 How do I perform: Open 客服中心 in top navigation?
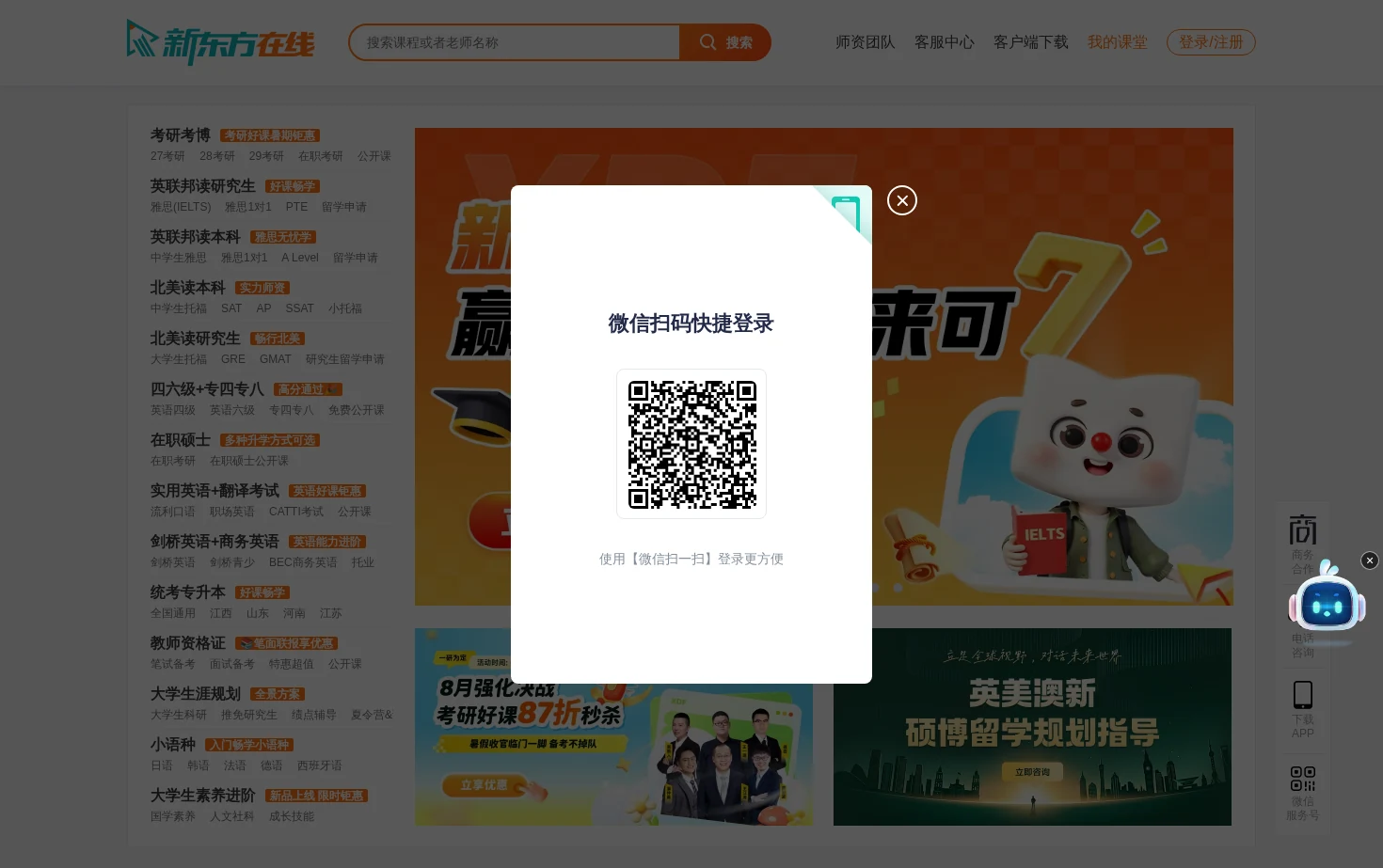(x=944, y=42)
